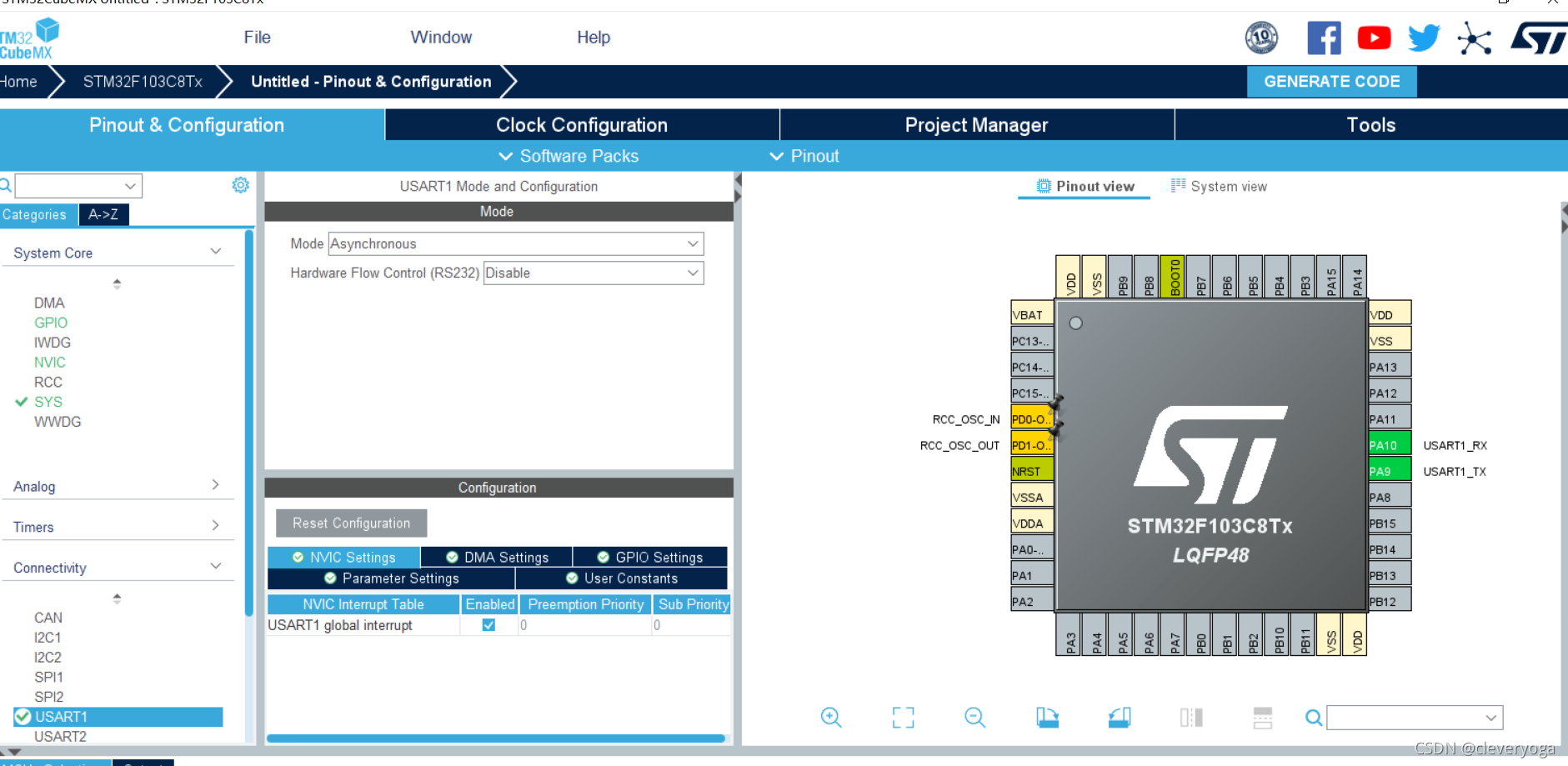Switch to Pinout view
The height and width of the screenshot is (766, 1568).
[1085, 186]
